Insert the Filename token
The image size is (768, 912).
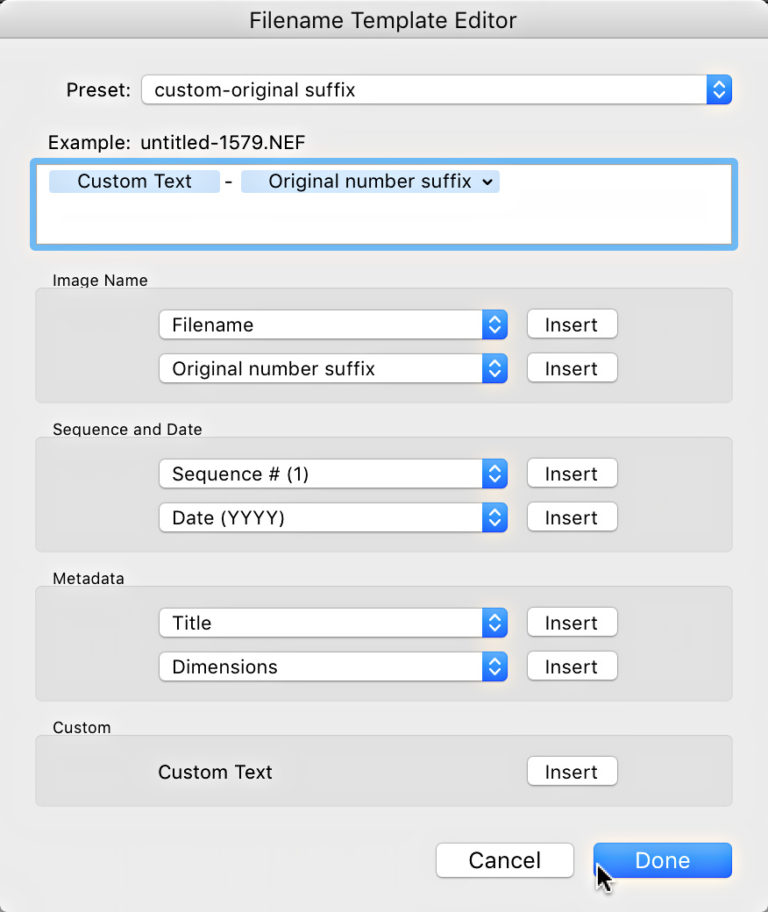[x=571, y=324]
